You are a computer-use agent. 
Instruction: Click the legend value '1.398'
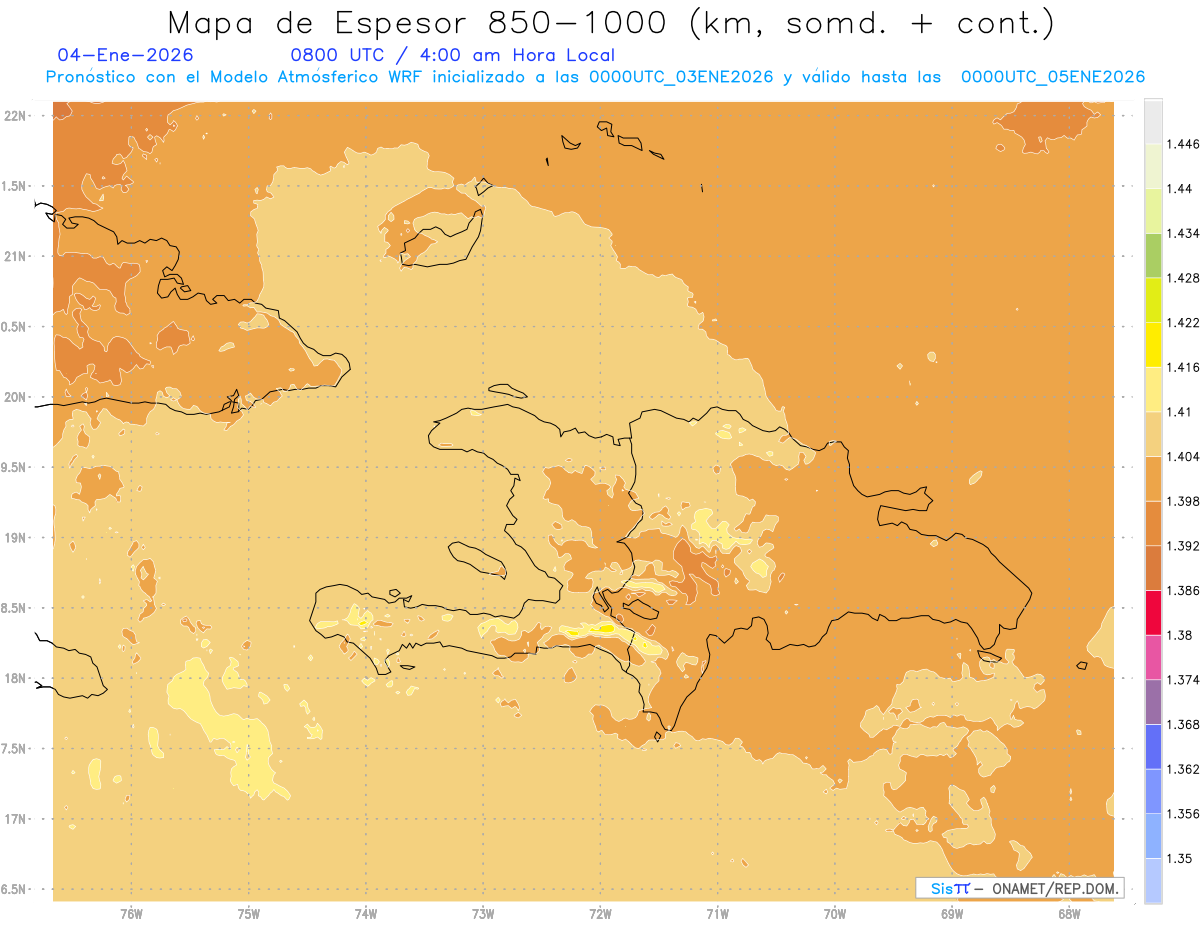coord(1182,501)
